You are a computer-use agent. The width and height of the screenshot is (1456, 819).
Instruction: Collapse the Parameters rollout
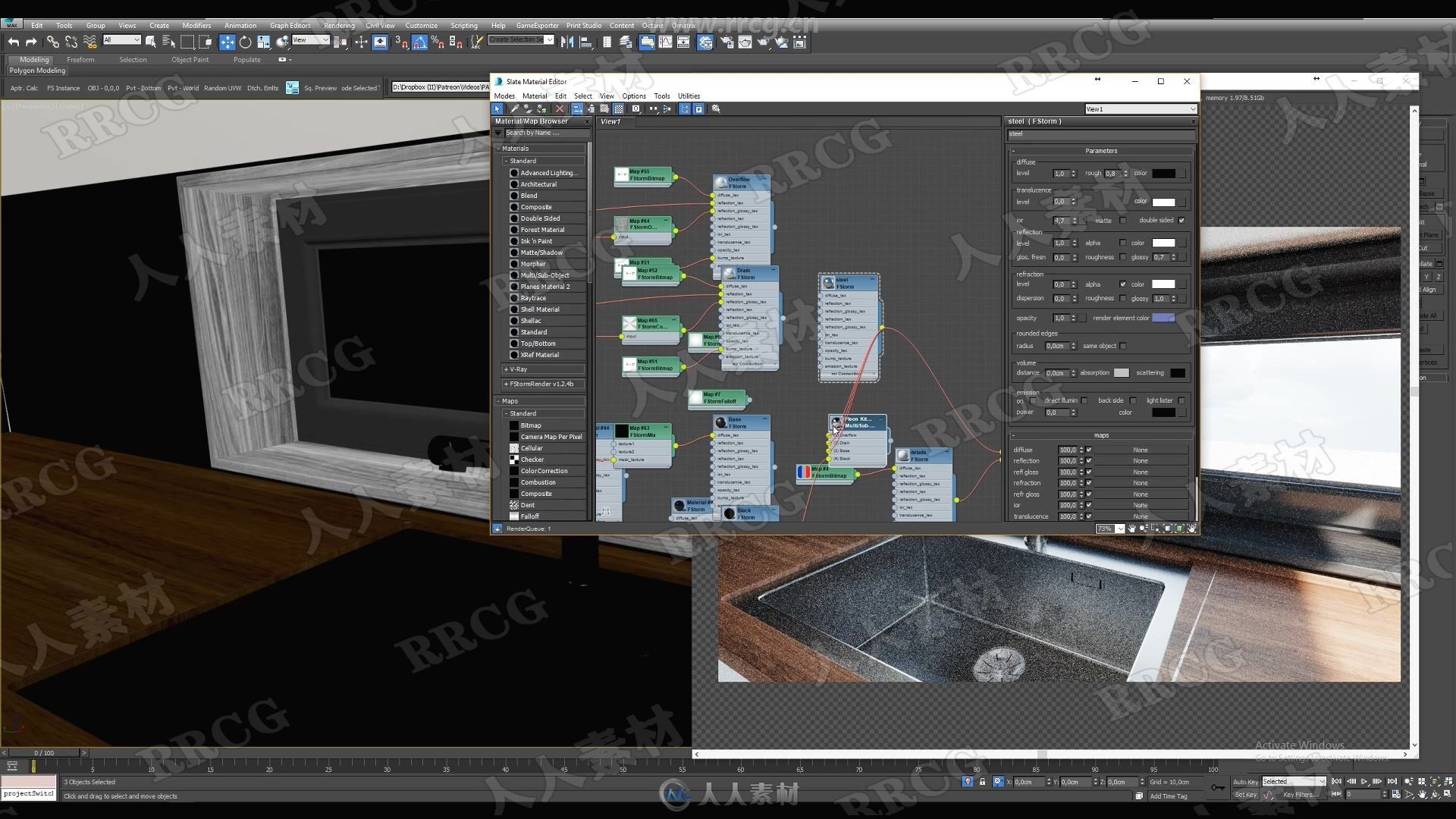1101,151
